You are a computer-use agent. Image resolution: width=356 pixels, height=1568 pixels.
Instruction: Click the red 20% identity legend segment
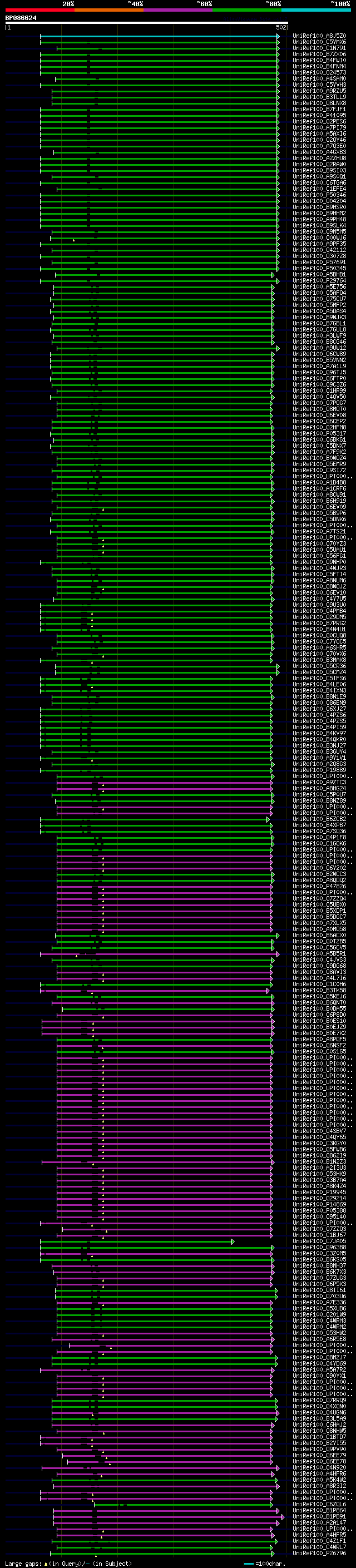tap(40, 10)
